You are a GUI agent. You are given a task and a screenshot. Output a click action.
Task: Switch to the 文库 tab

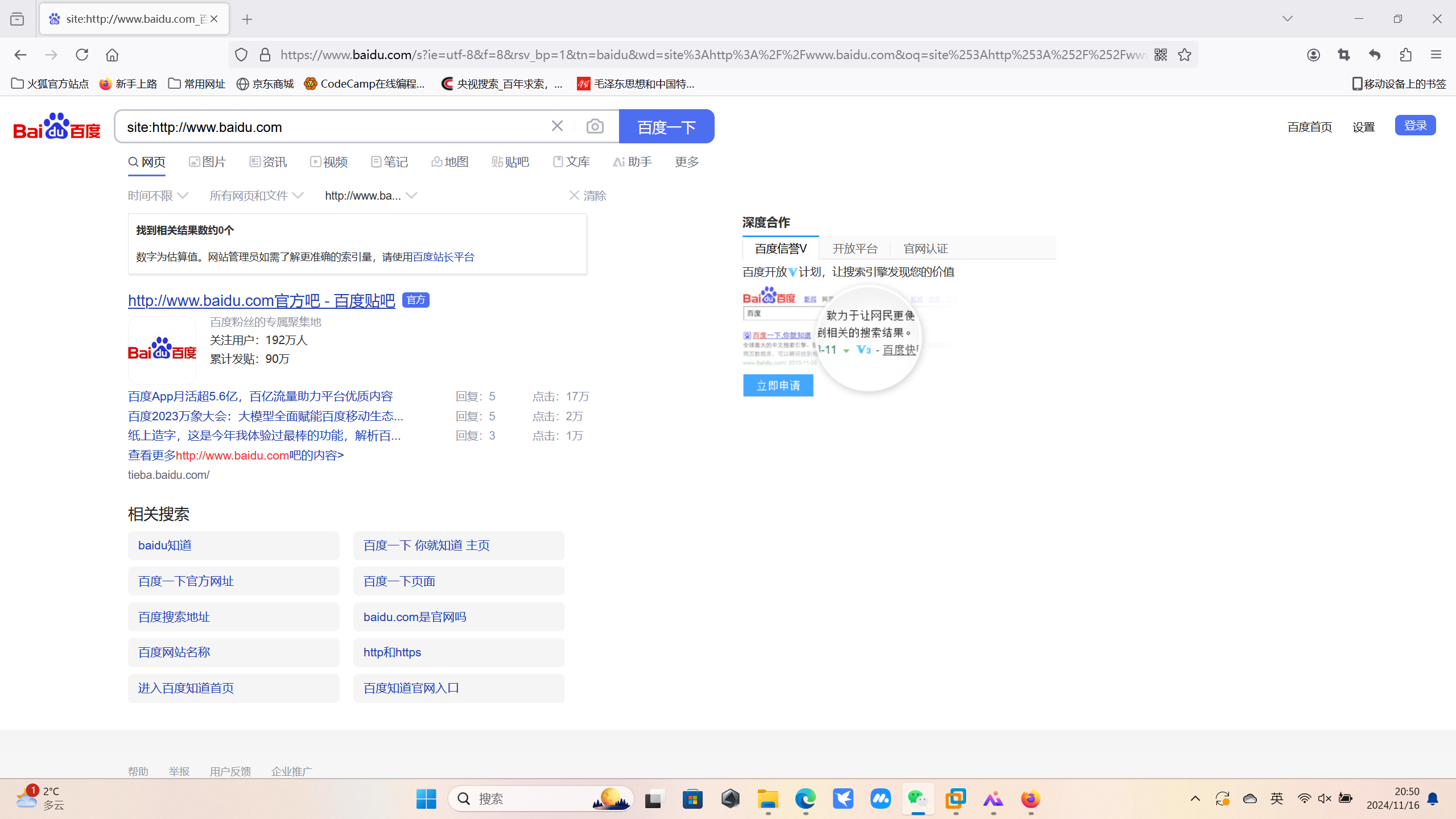tap(571, 162)
